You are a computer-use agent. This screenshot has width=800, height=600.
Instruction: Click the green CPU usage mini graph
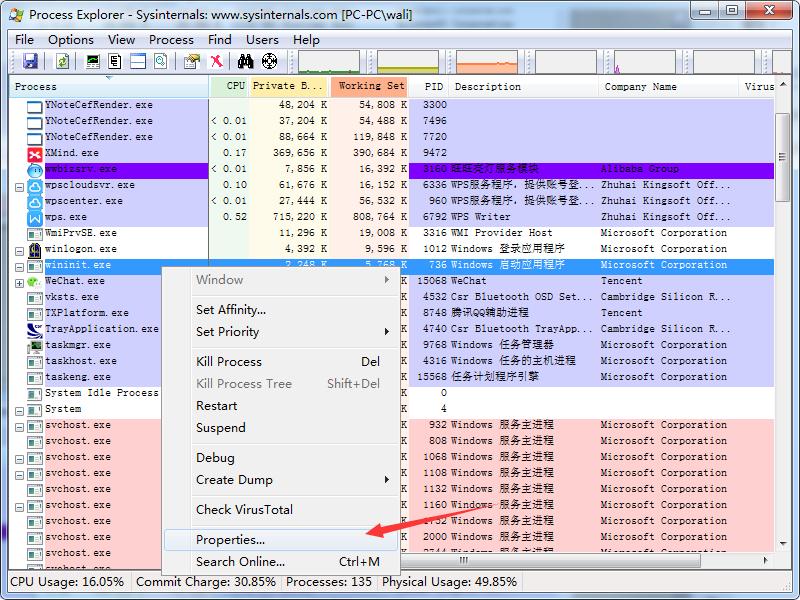click(x=329, y=62)
